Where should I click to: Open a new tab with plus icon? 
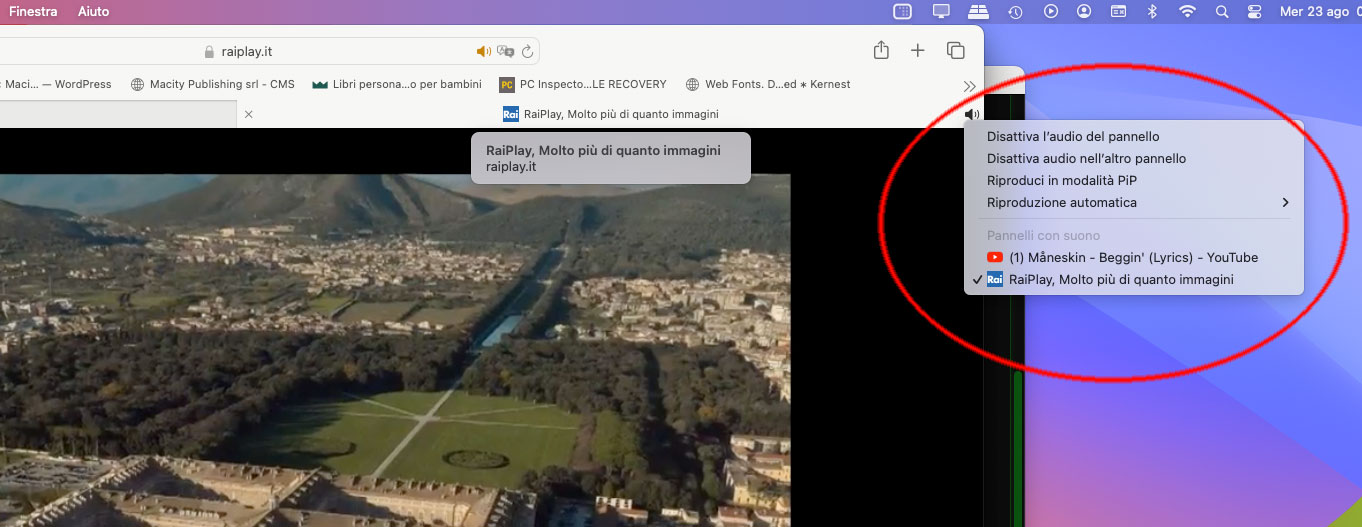click(x=917, y=50)
